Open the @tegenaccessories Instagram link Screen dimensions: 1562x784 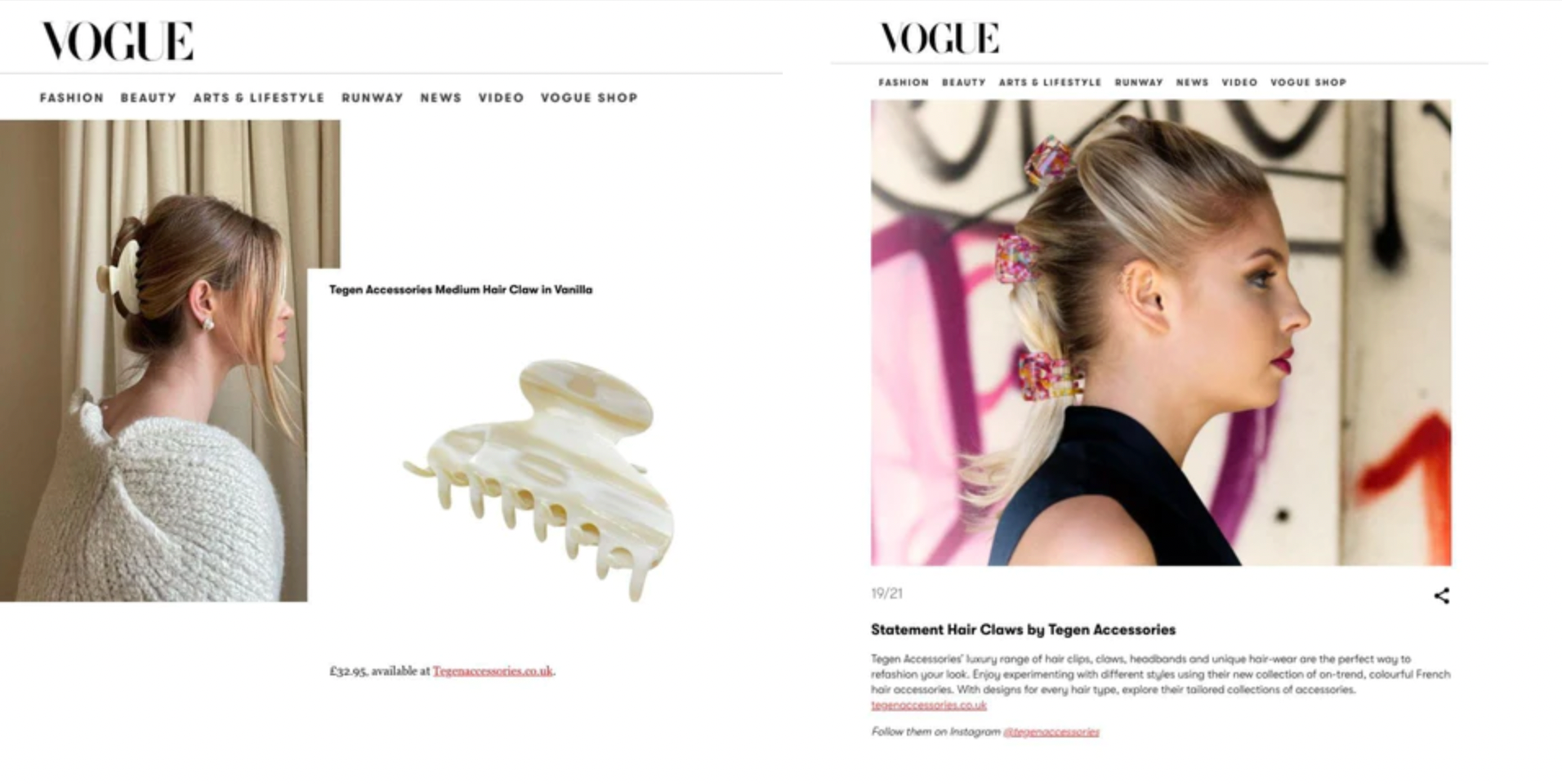[x=1051, y=732]
